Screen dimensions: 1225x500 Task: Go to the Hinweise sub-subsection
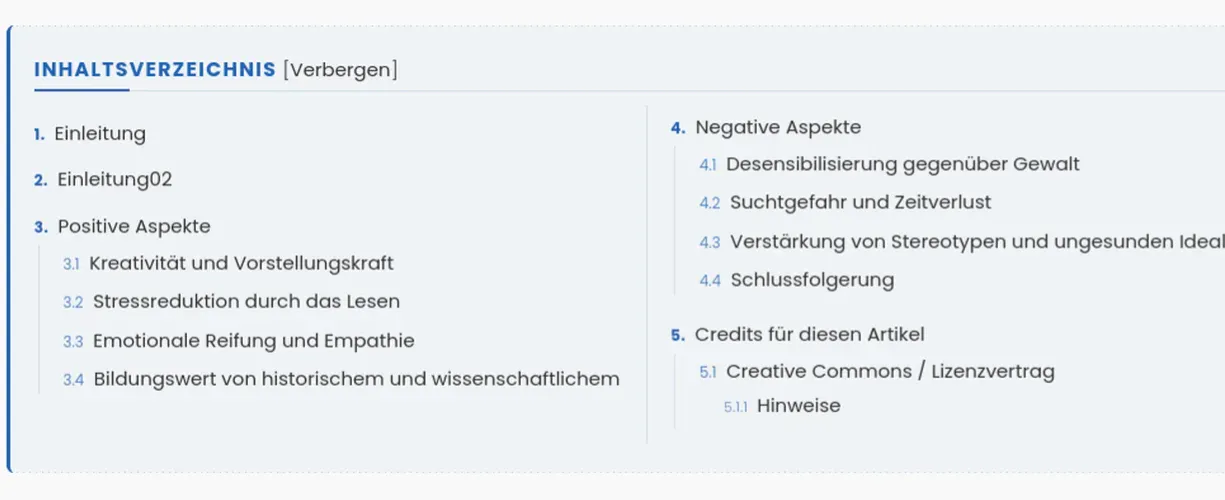point(798,406)
